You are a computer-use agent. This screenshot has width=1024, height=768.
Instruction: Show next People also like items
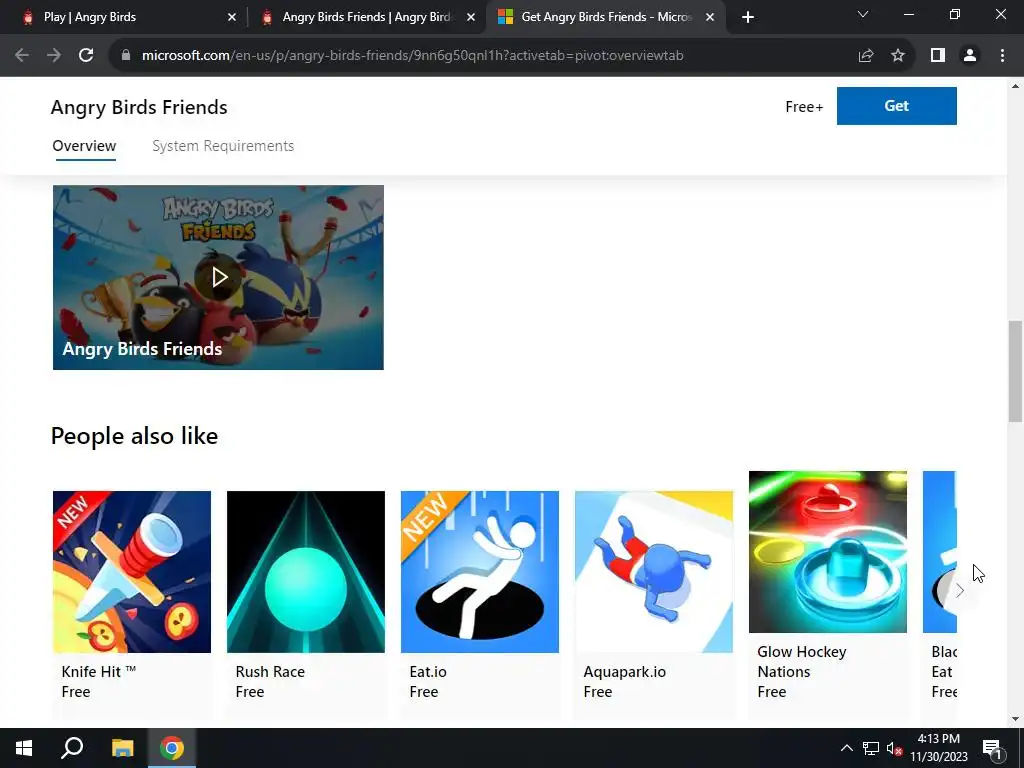959,591
